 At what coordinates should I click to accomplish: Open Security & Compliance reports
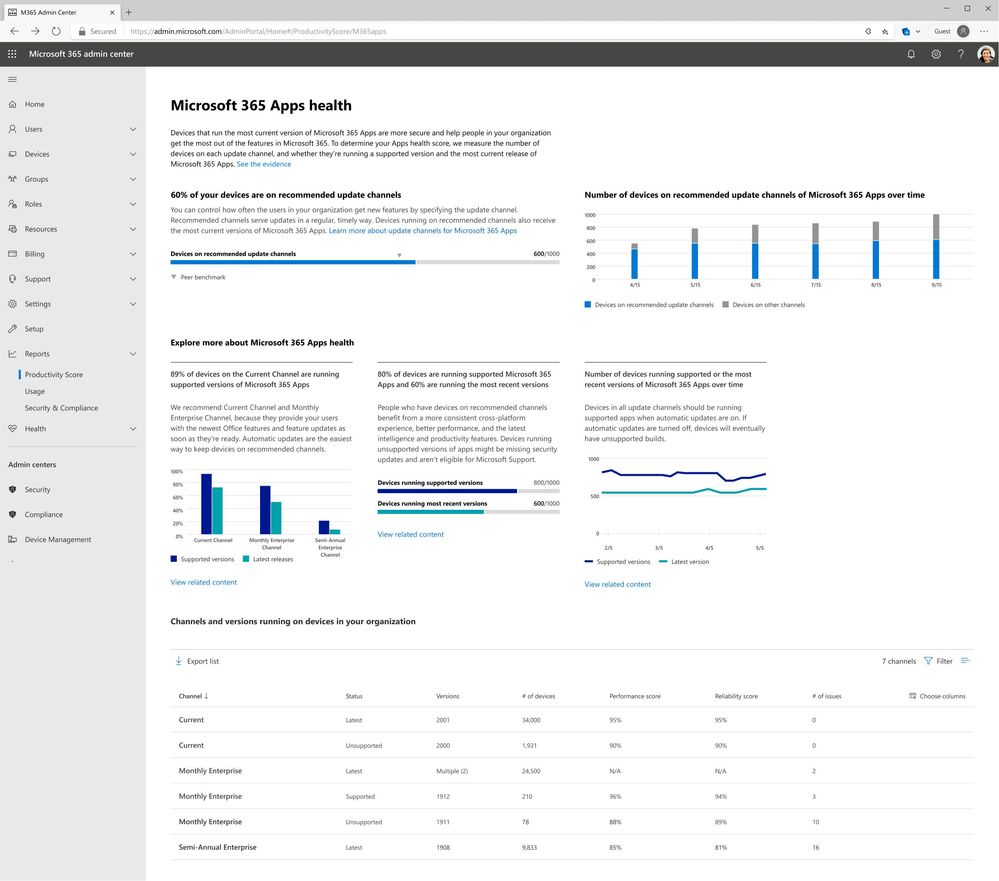point(61,408)
